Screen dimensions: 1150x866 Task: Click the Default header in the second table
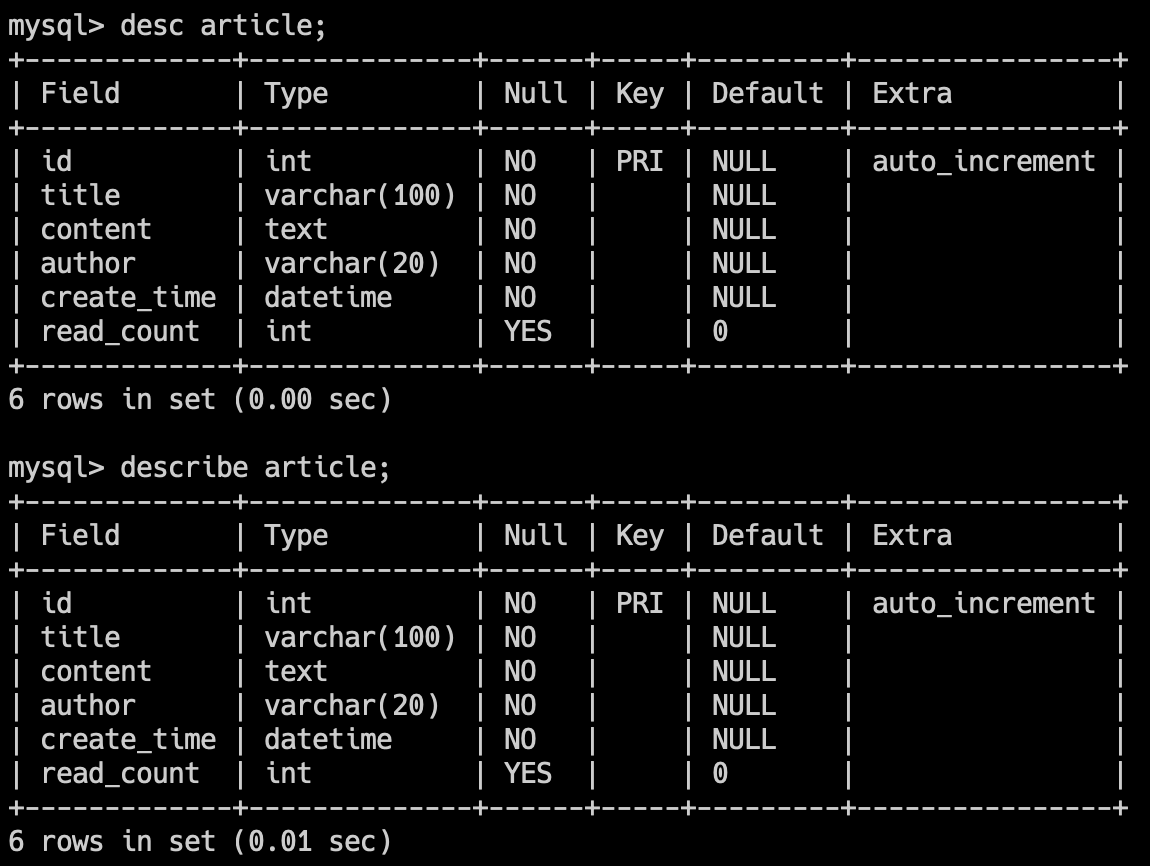(x=767, y=536)
